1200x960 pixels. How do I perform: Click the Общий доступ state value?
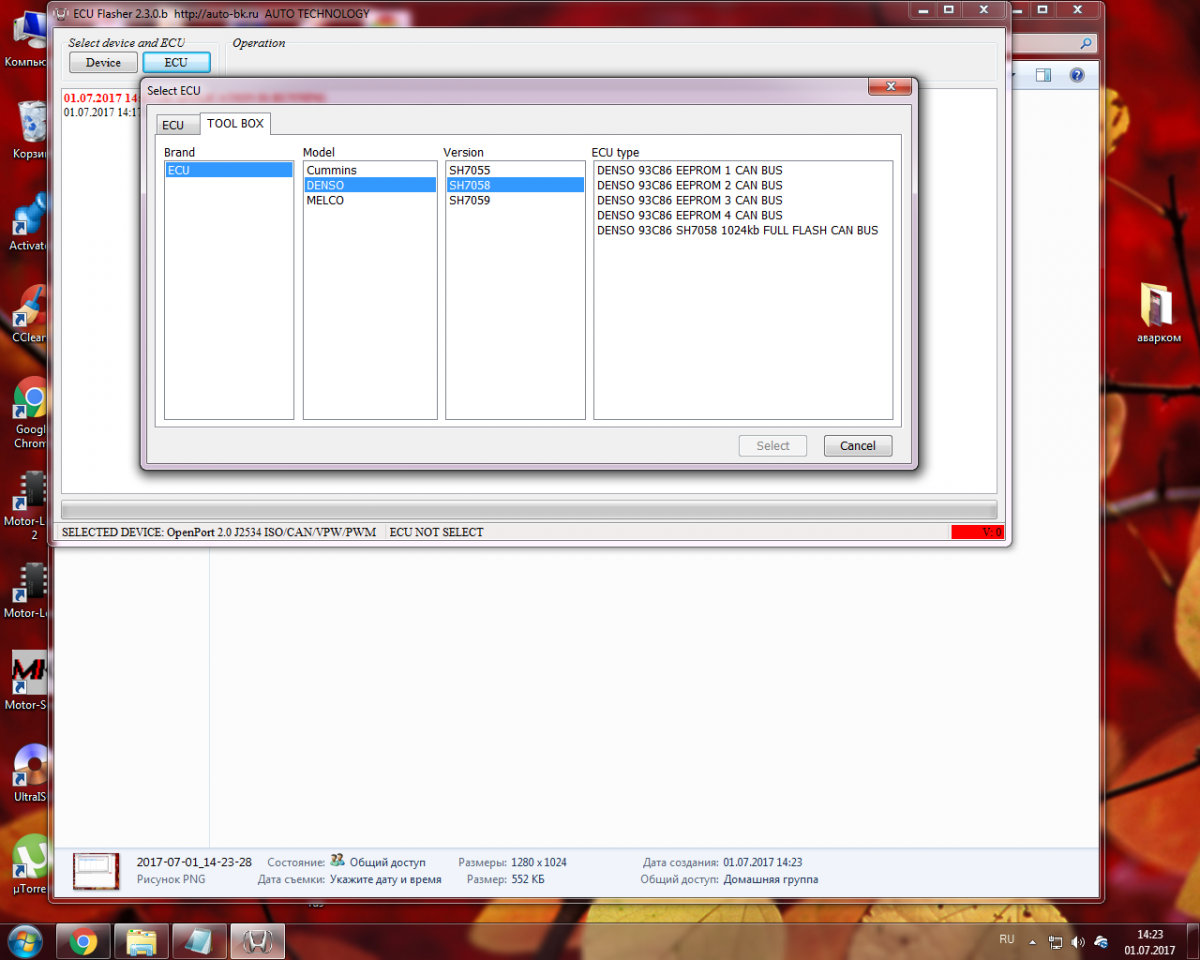point(387,861)
